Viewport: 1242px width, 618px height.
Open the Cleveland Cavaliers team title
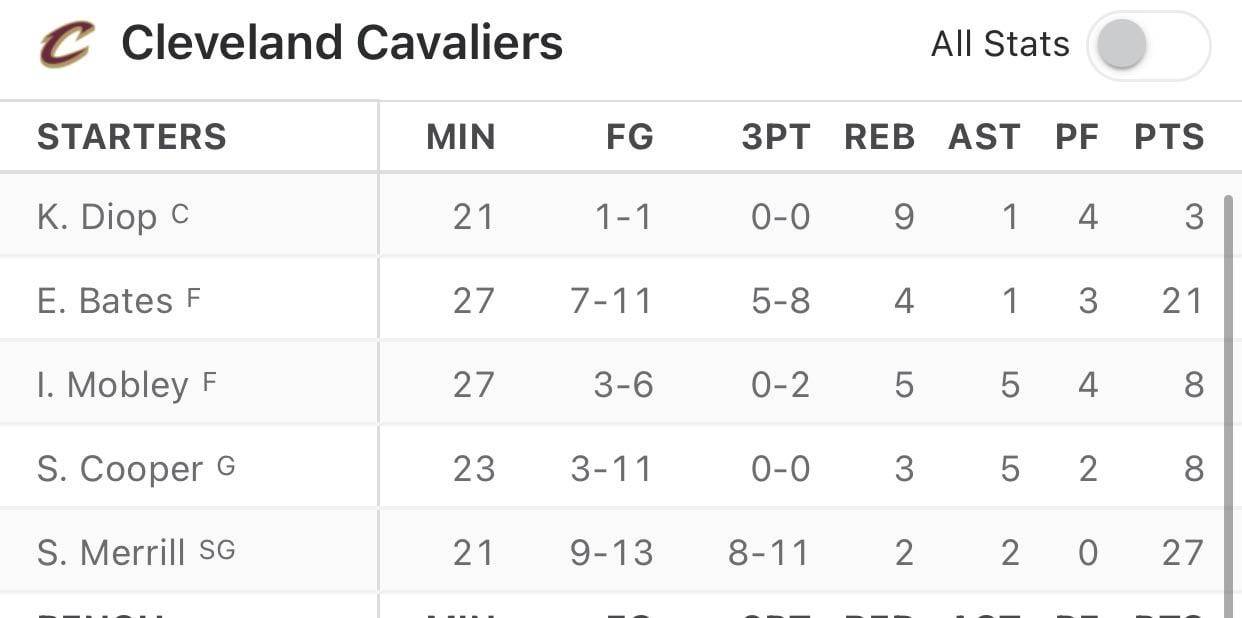pyautogui.click(x=342, y=44)
